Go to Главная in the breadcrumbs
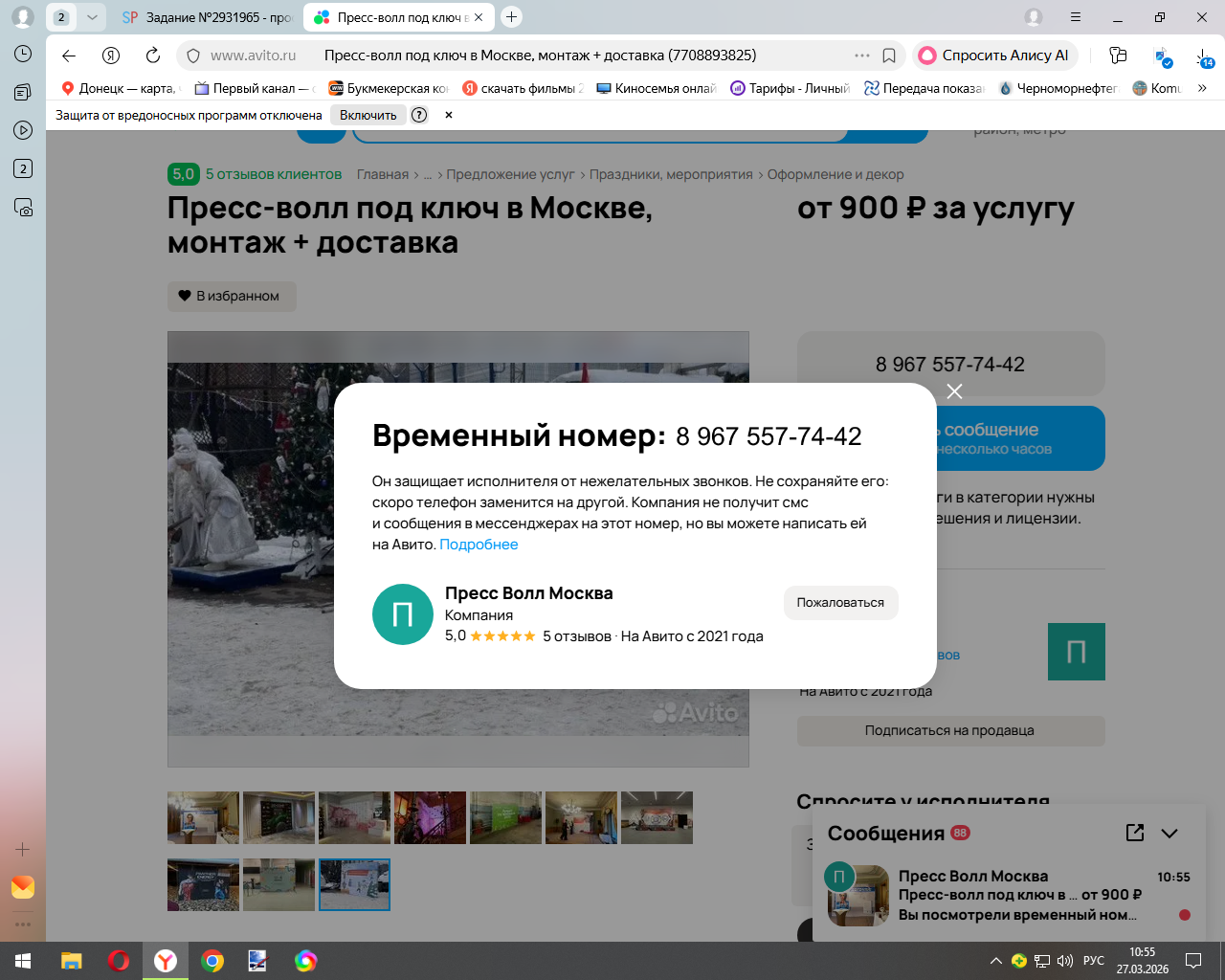Viewport: 1225px width, 980px height. coord(383,174)
